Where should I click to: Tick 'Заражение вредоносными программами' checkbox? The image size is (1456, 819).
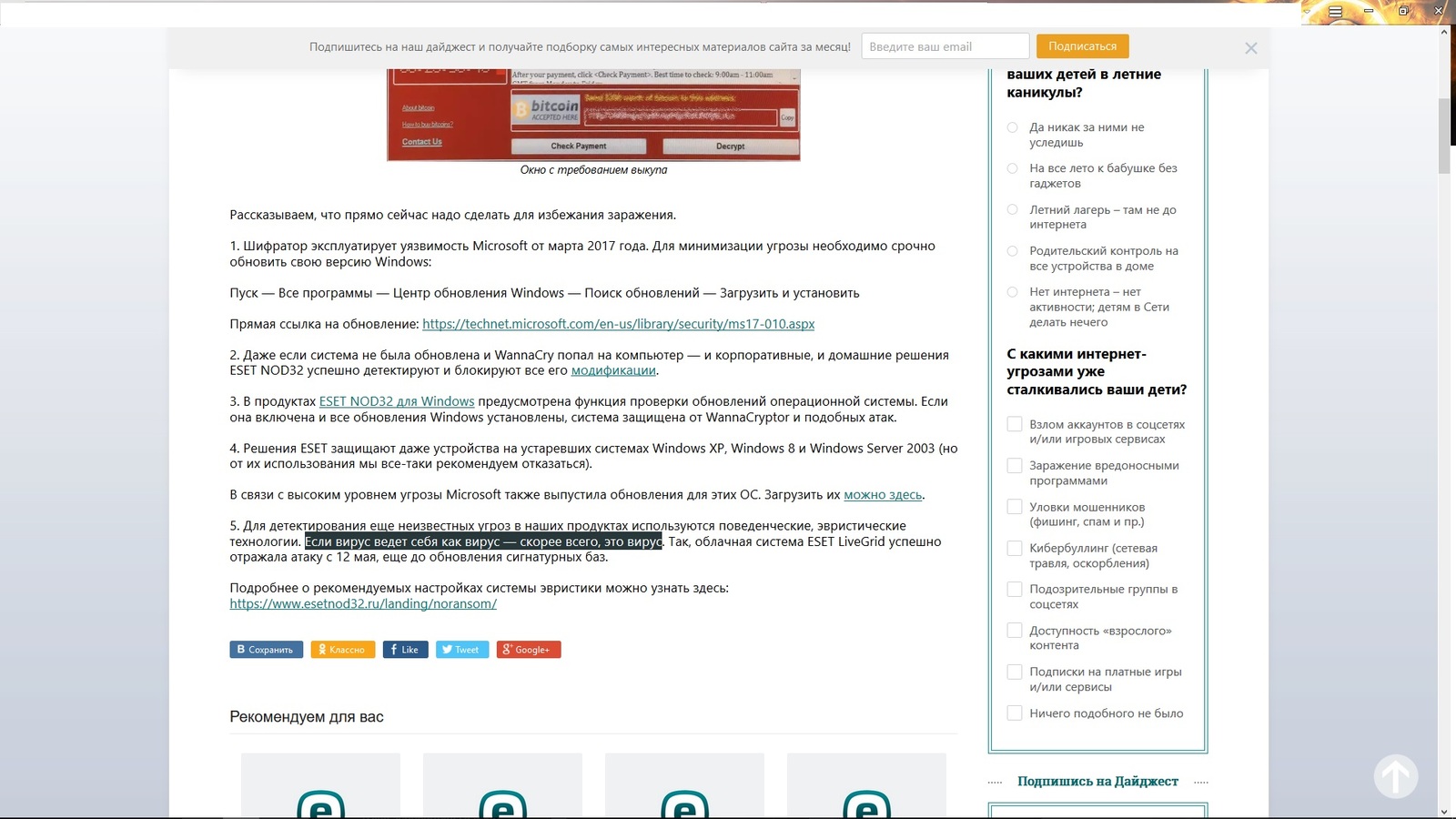coord(1015,466)
